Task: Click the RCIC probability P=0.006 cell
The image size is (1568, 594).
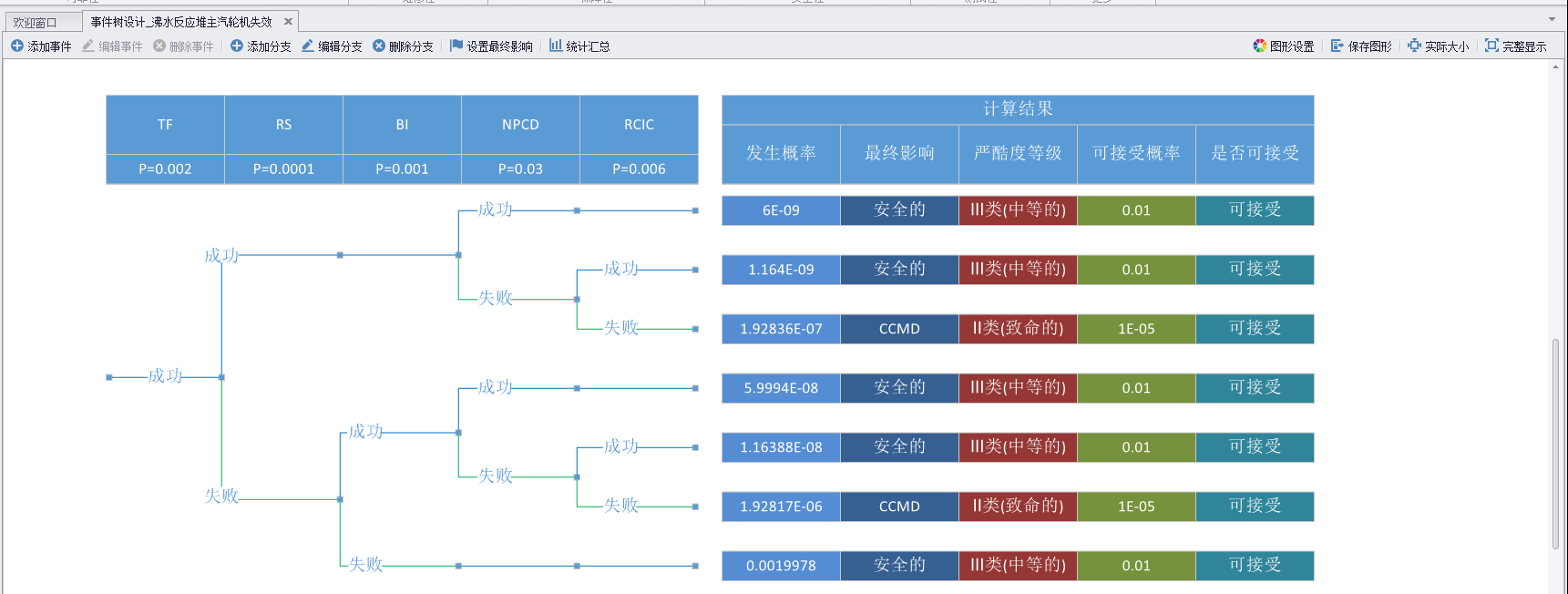Action: click(x=639, y=169)
